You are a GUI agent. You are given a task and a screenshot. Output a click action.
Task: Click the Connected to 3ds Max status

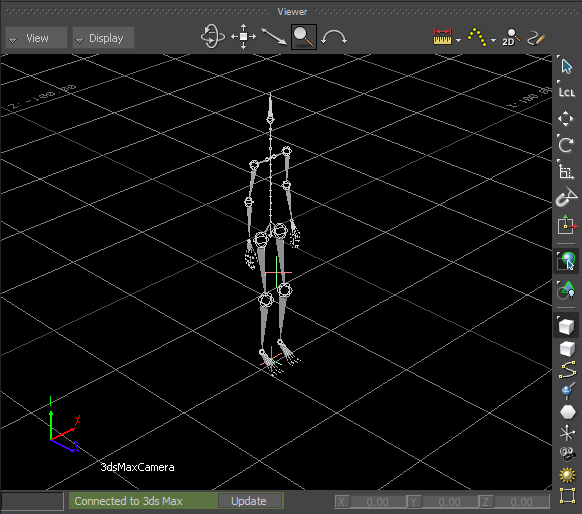[128, 501]
